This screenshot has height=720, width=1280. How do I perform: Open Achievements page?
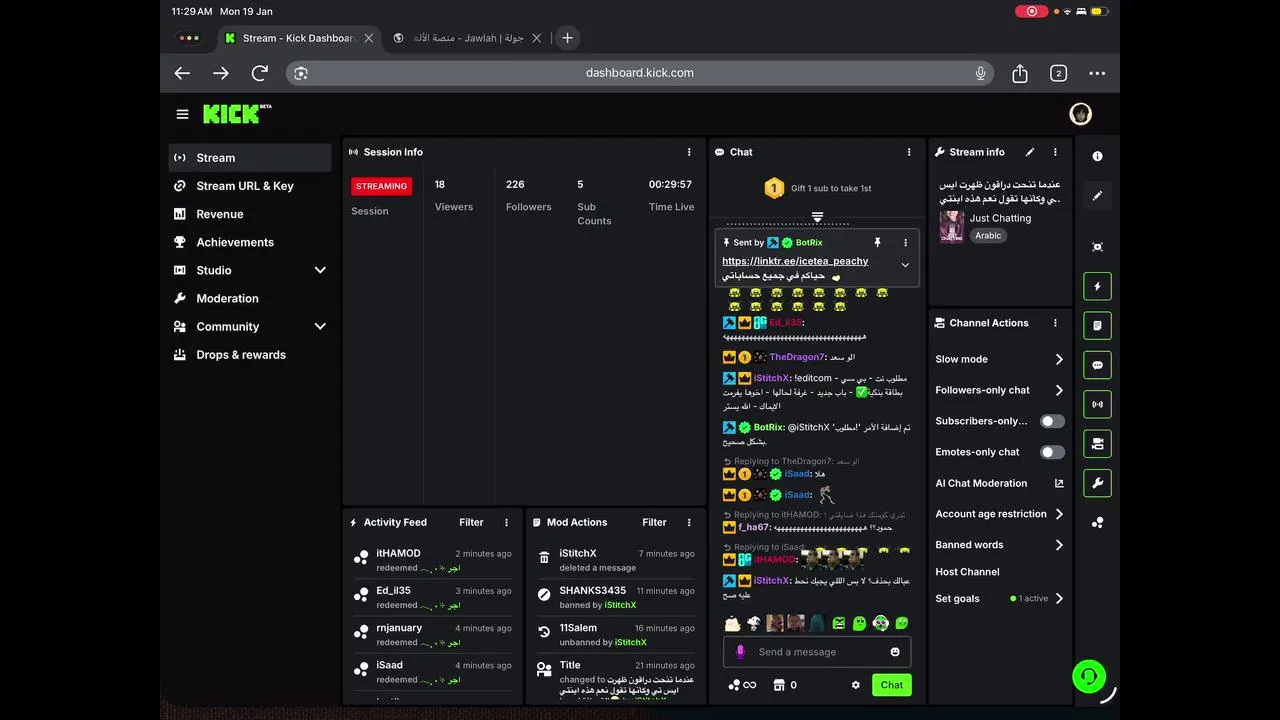(250, 242)
